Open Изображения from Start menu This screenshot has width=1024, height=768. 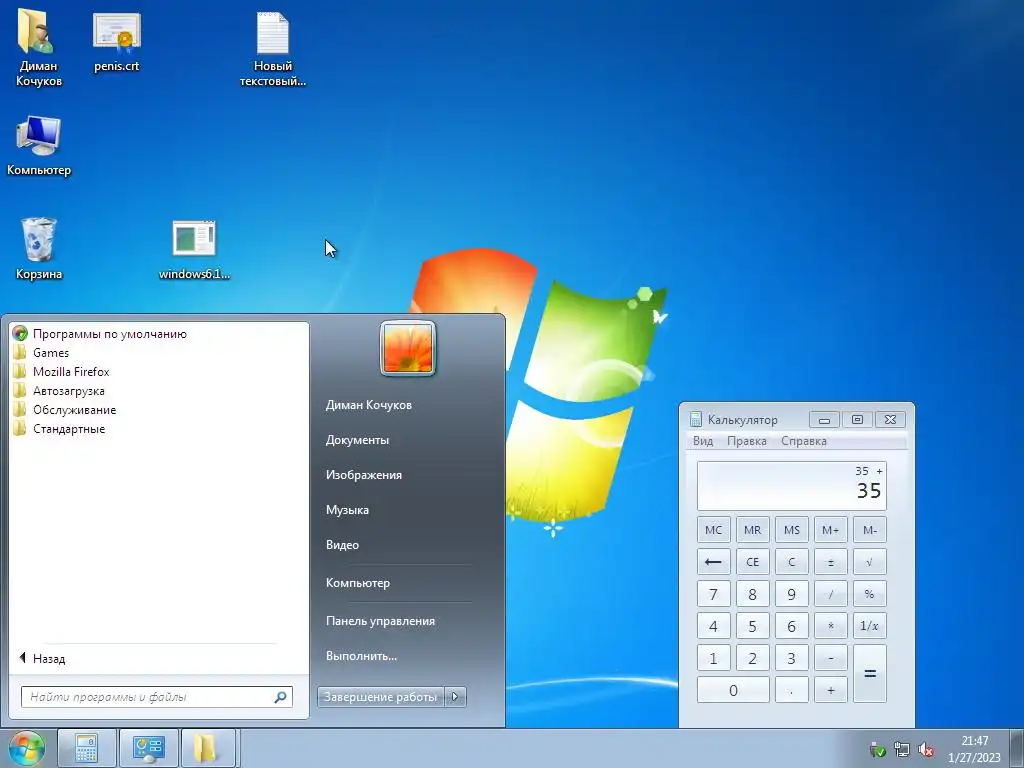pyautogui.click(x=364, y=475)
